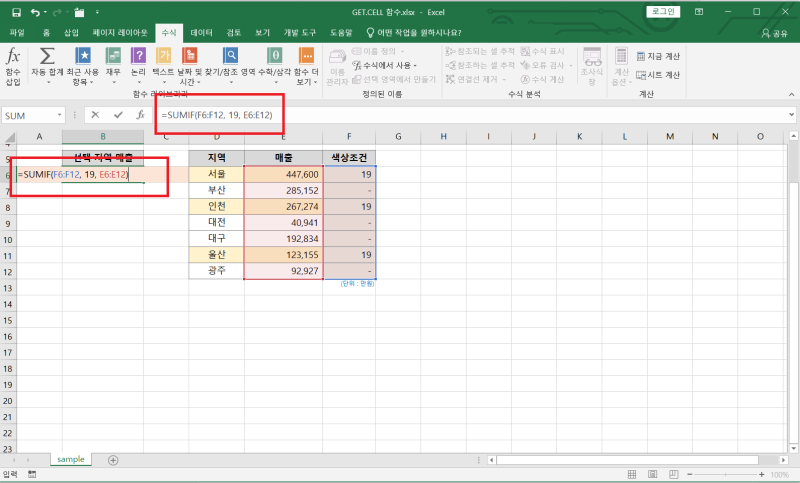Confirm formula with the checkmark icon

point(118,115)
